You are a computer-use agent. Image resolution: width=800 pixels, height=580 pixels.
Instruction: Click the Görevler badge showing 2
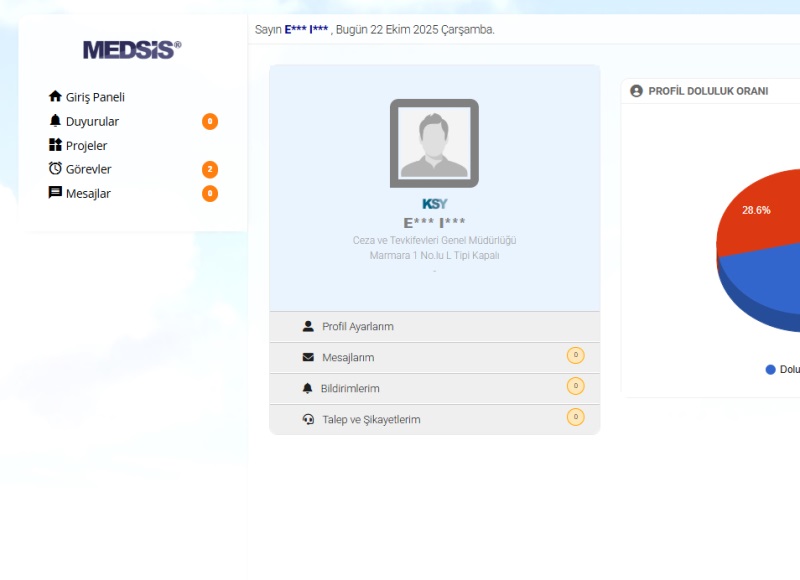tap(210, 169)
